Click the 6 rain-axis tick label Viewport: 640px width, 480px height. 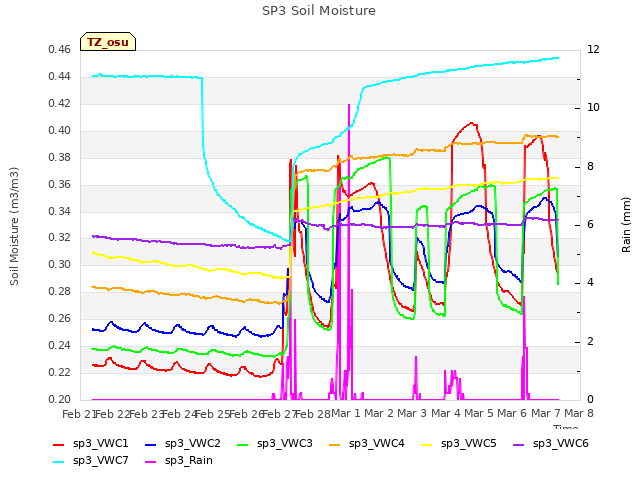[591, 224]
